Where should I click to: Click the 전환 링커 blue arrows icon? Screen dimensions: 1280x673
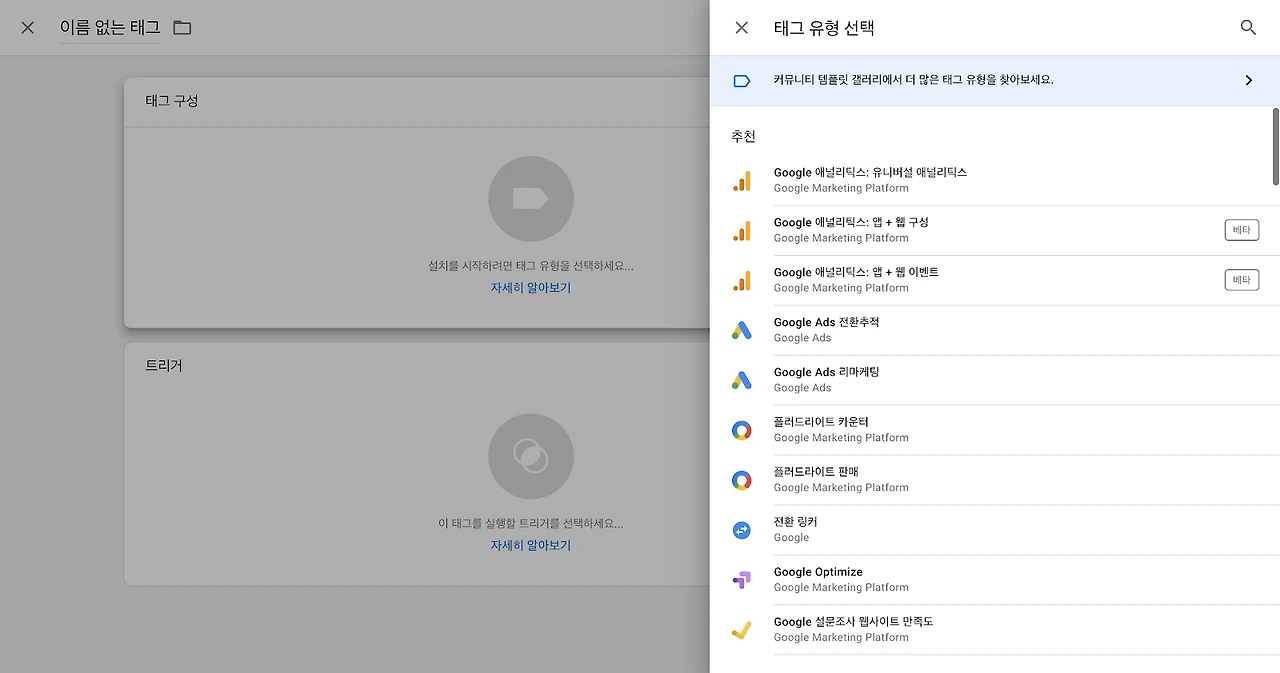(741, 530)
